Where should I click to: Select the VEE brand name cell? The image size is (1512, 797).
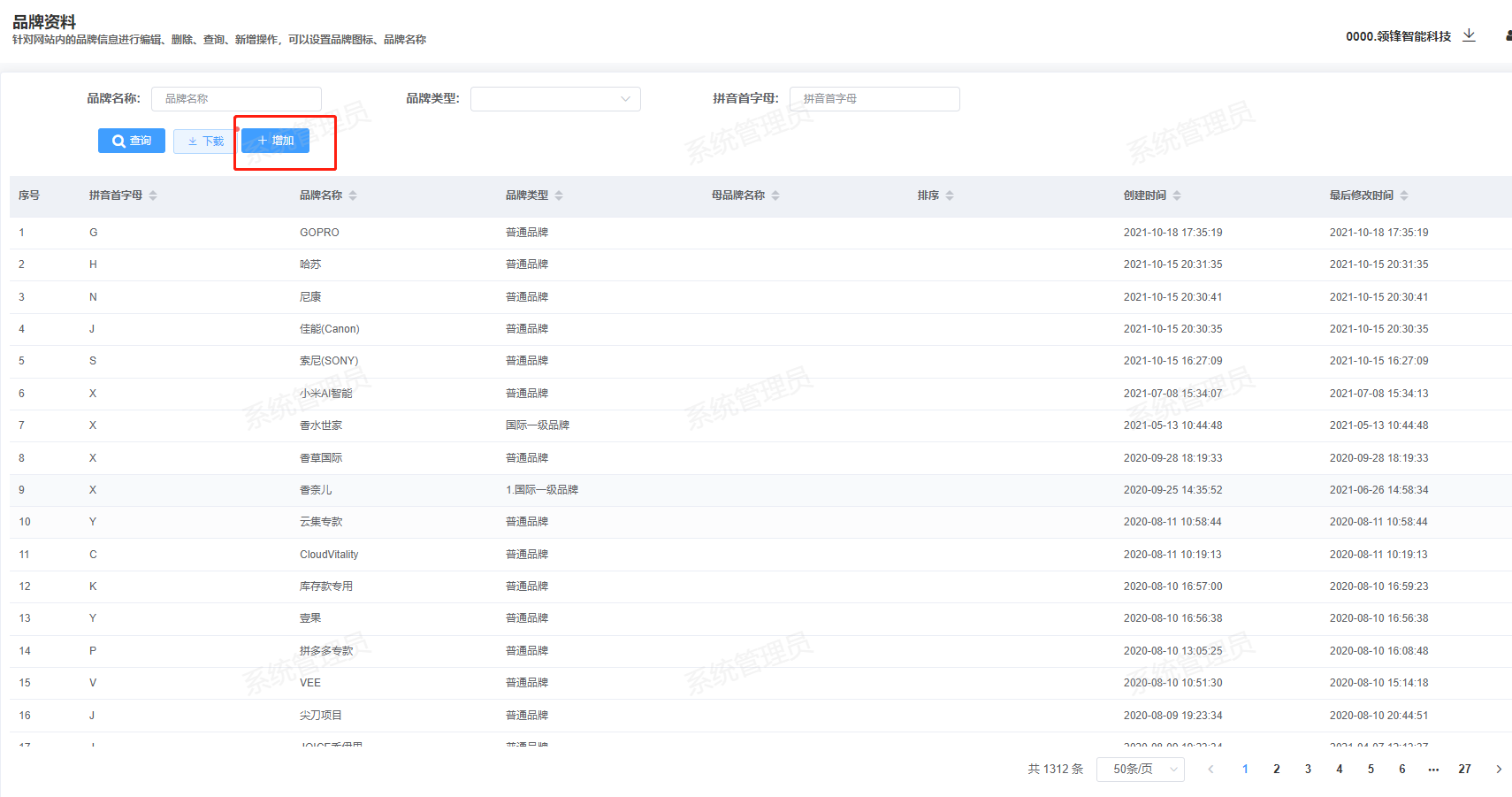point(310,683)
